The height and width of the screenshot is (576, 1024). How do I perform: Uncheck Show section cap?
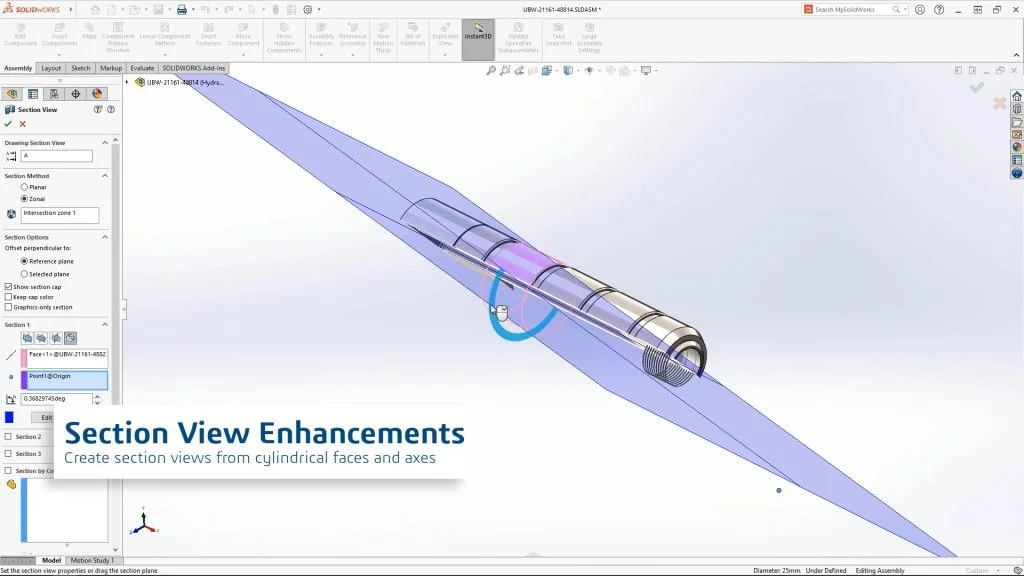9,287
